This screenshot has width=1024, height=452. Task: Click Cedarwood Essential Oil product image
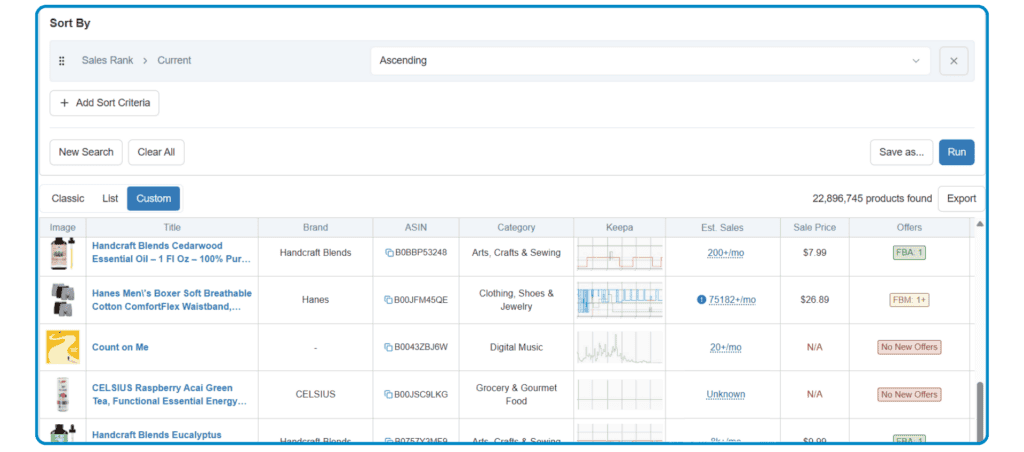(63, 254)
